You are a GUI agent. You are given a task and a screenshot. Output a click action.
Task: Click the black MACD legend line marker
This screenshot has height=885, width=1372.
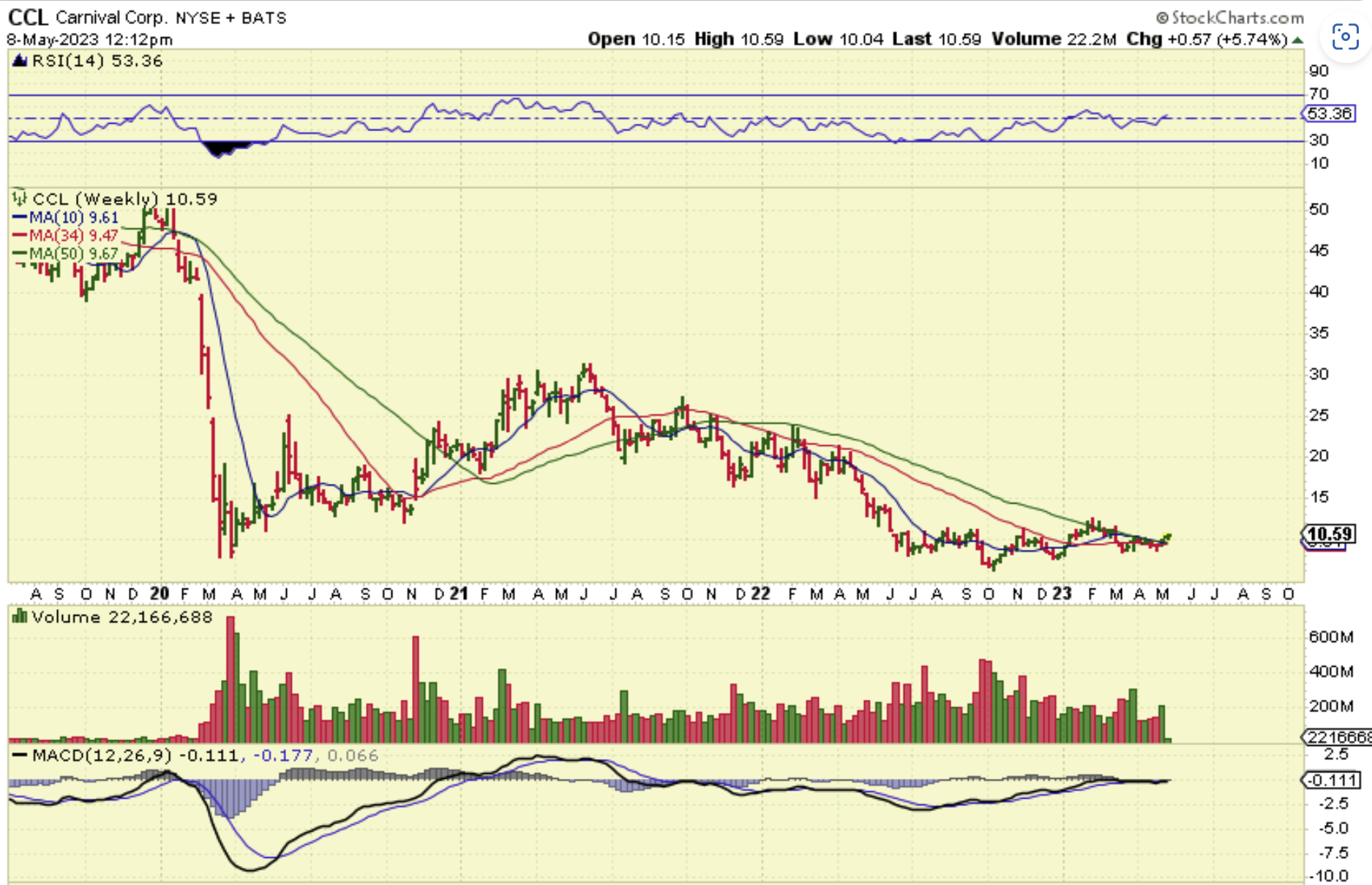pos(20,755)
